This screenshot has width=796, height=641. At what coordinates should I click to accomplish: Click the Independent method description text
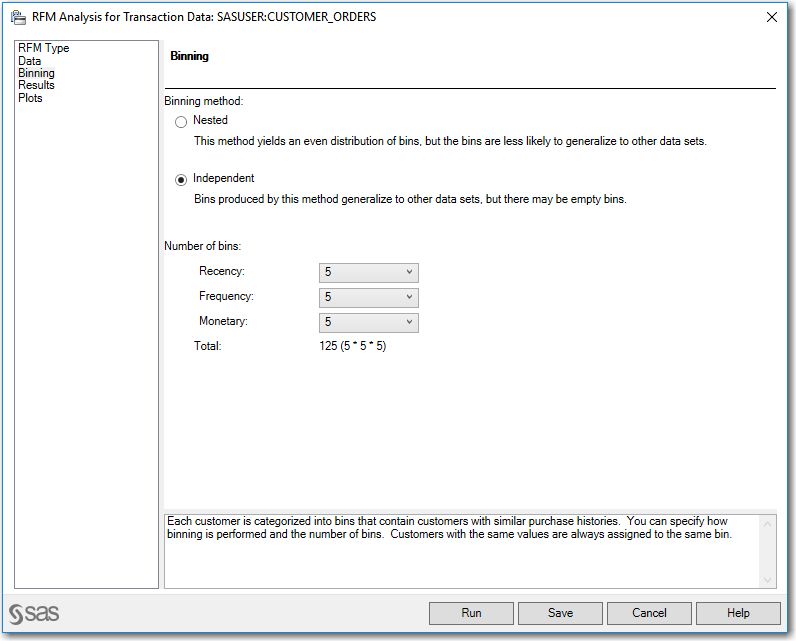[x=410, y=199]
